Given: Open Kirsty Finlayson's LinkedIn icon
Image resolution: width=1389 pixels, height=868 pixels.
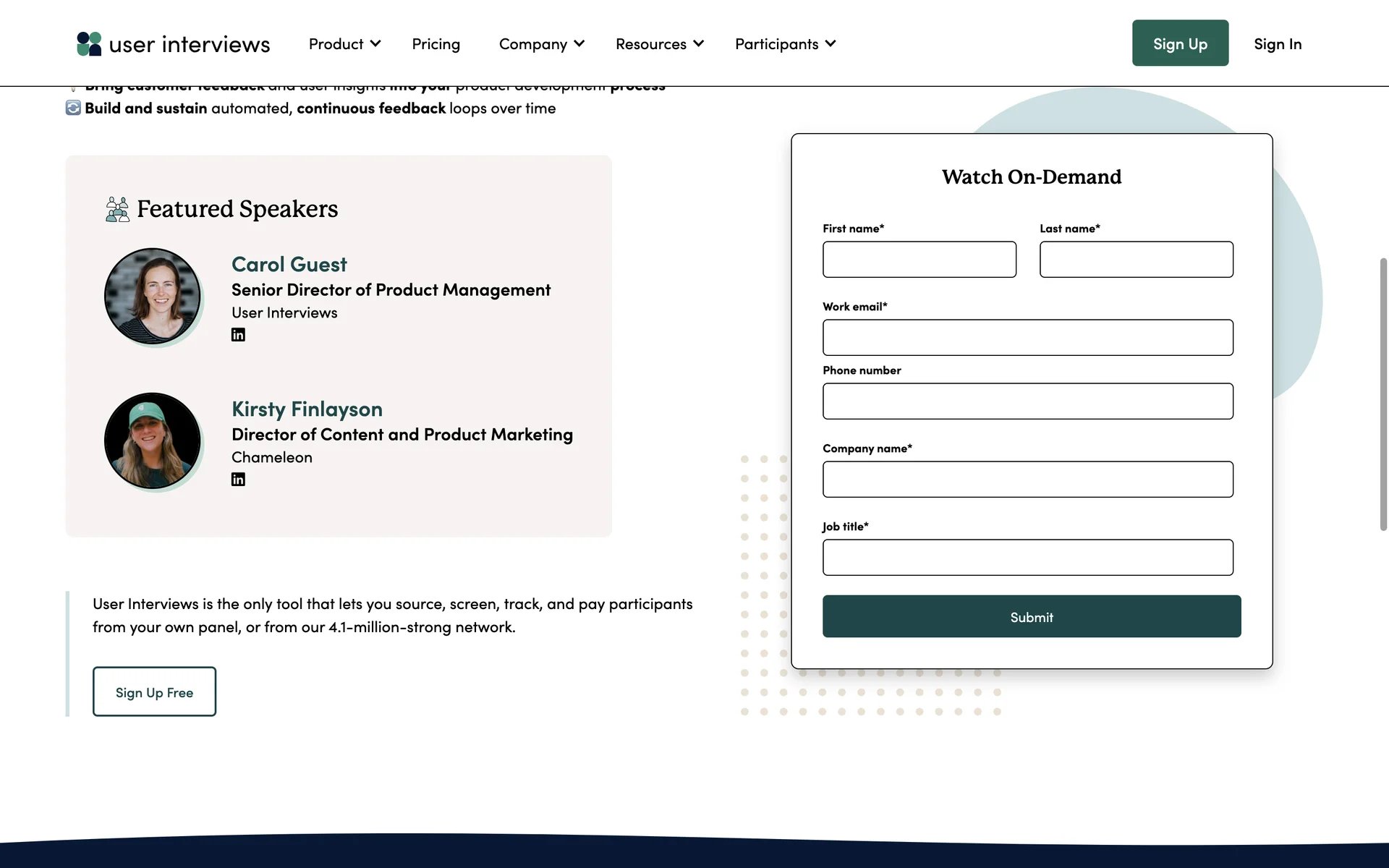Looking at the screenshot, I should pyautogui.click(x=238, y=480).
